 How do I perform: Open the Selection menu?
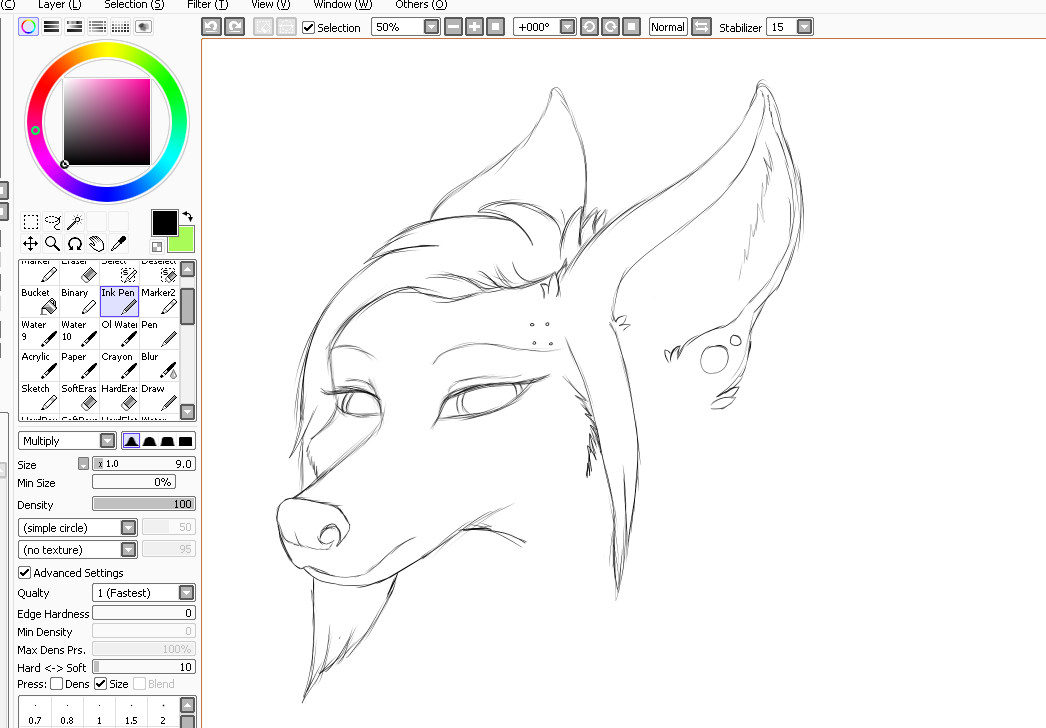click(x=134, y=5)
